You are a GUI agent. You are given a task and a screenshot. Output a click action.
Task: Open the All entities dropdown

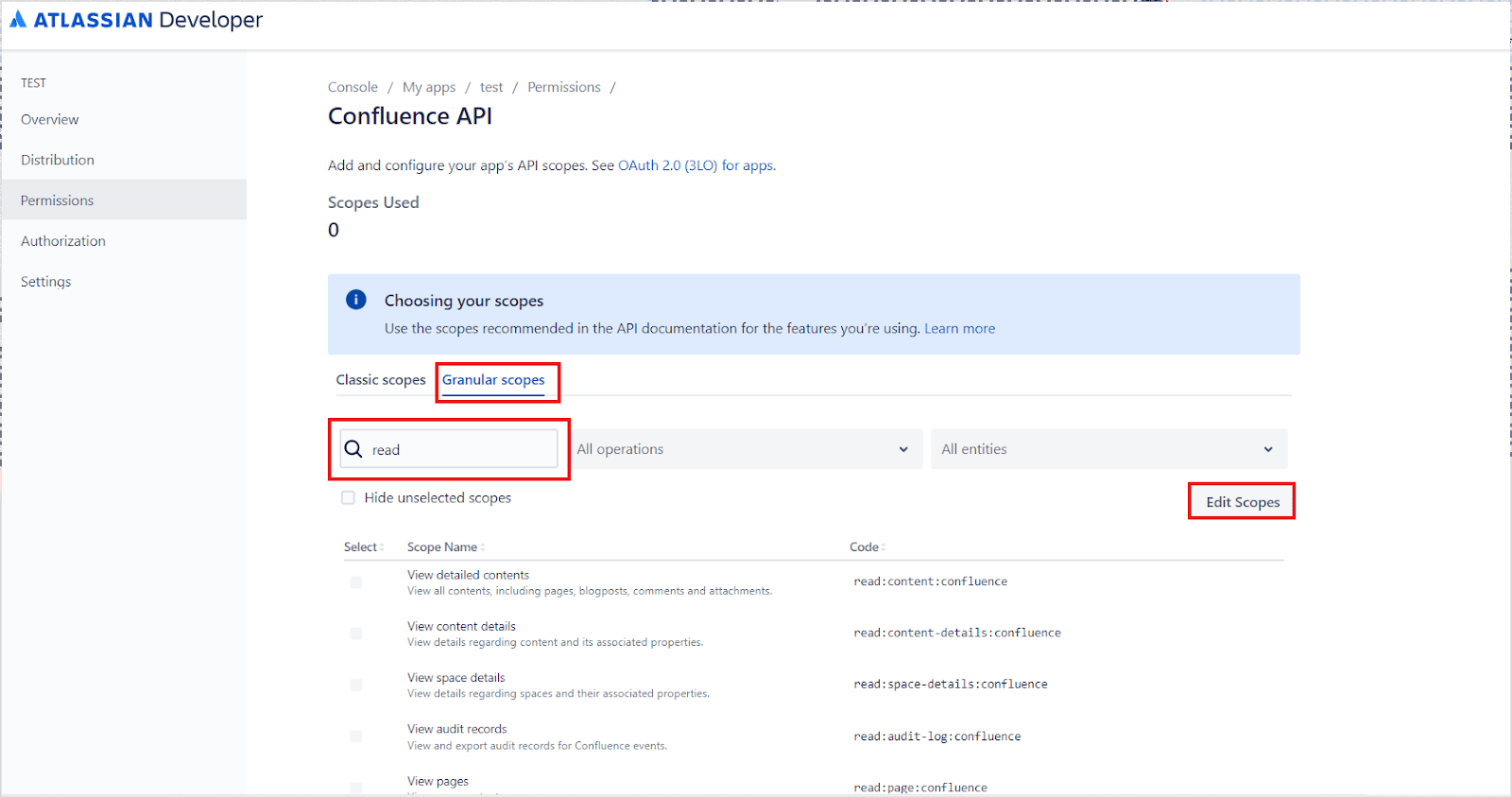pyautogui.click(x=1108, y=449)
